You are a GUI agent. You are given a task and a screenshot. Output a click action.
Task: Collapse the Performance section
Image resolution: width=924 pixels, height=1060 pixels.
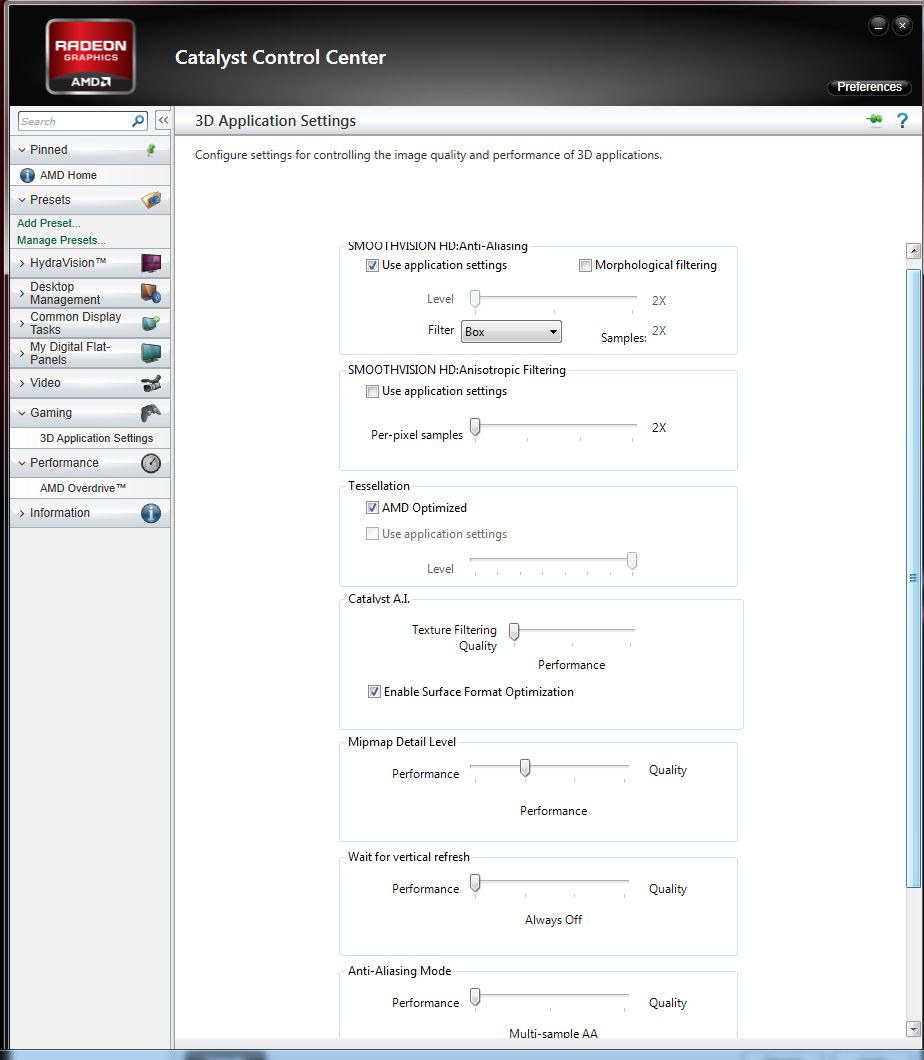(x=22, y=463)
